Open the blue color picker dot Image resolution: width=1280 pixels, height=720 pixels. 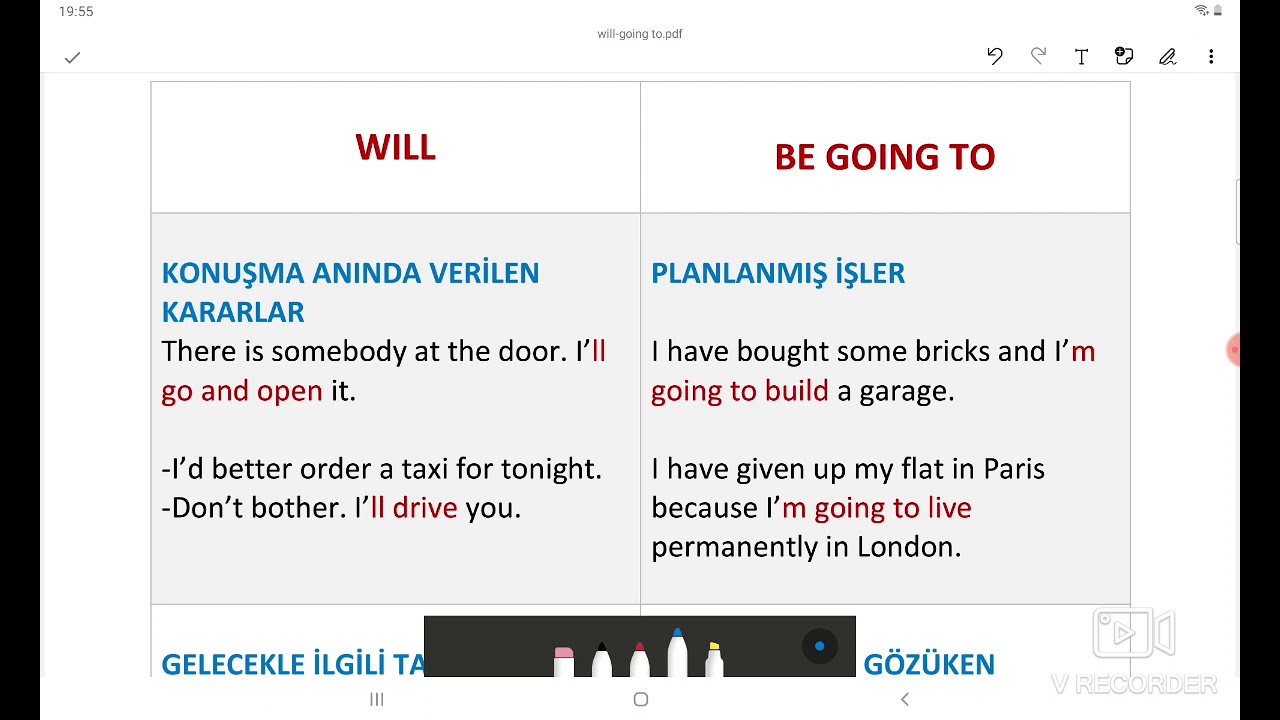coord(819,646)
